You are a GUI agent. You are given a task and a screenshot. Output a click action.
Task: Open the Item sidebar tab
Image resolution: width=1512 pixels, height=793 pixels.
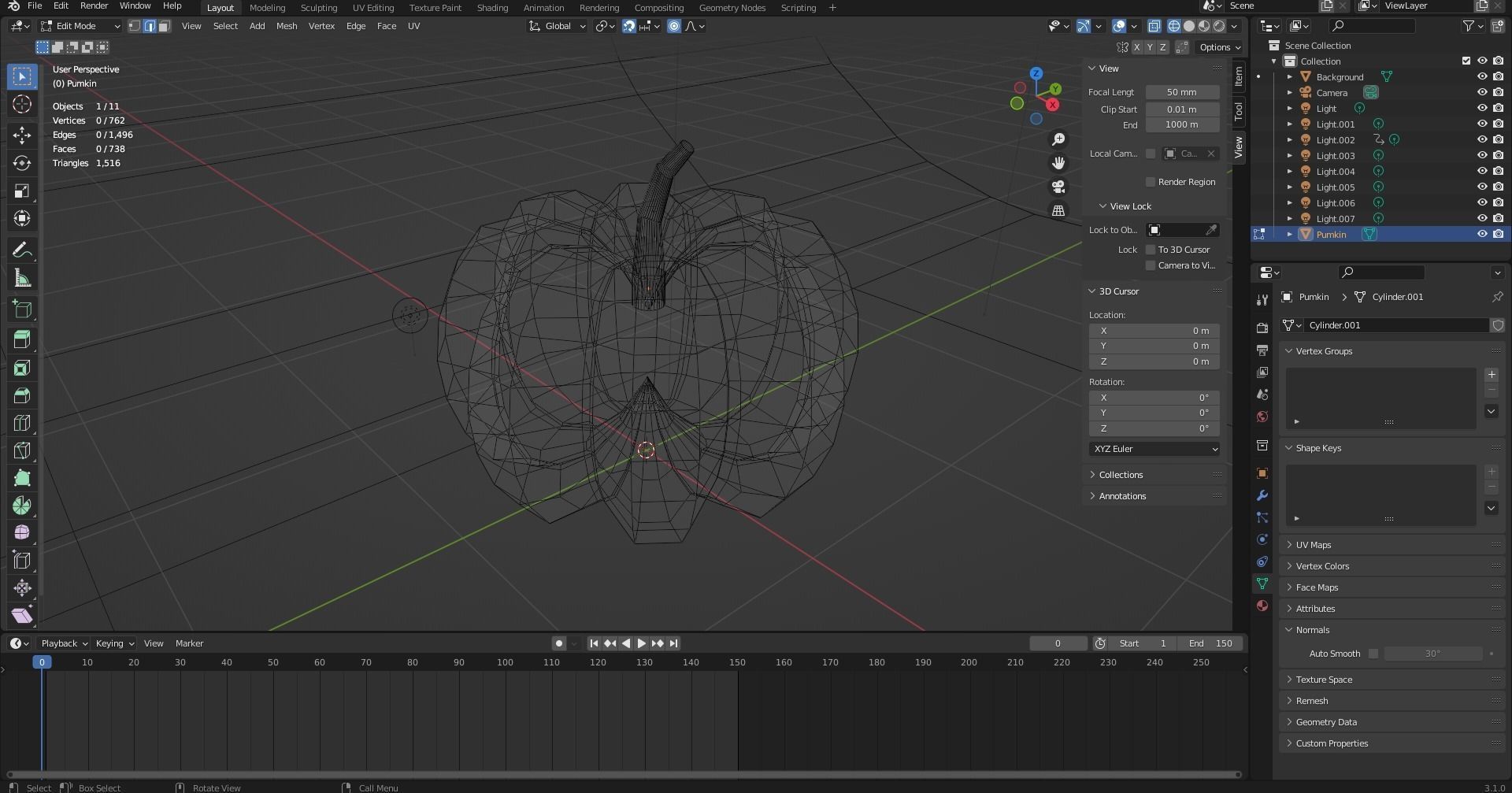[1239, 76]
